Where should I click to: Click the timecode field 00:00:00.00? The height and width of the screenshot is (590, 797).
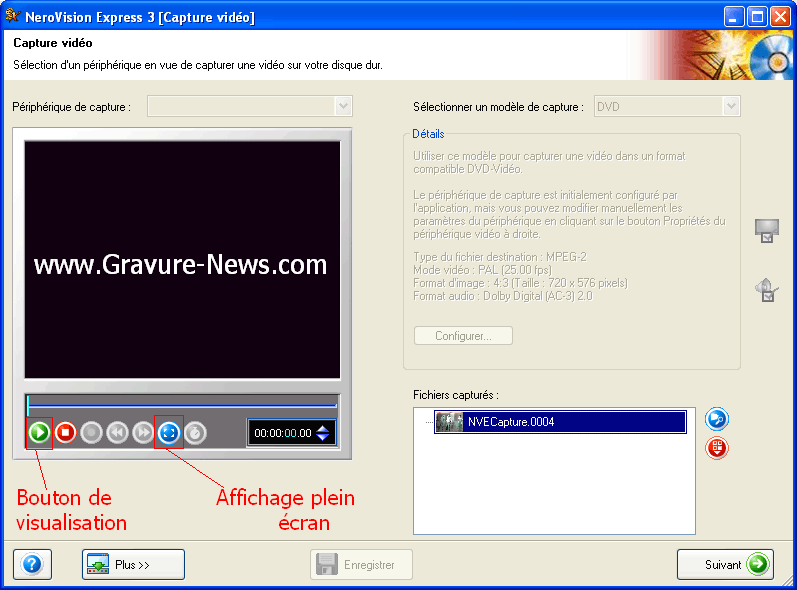click(x=283, y=433)
